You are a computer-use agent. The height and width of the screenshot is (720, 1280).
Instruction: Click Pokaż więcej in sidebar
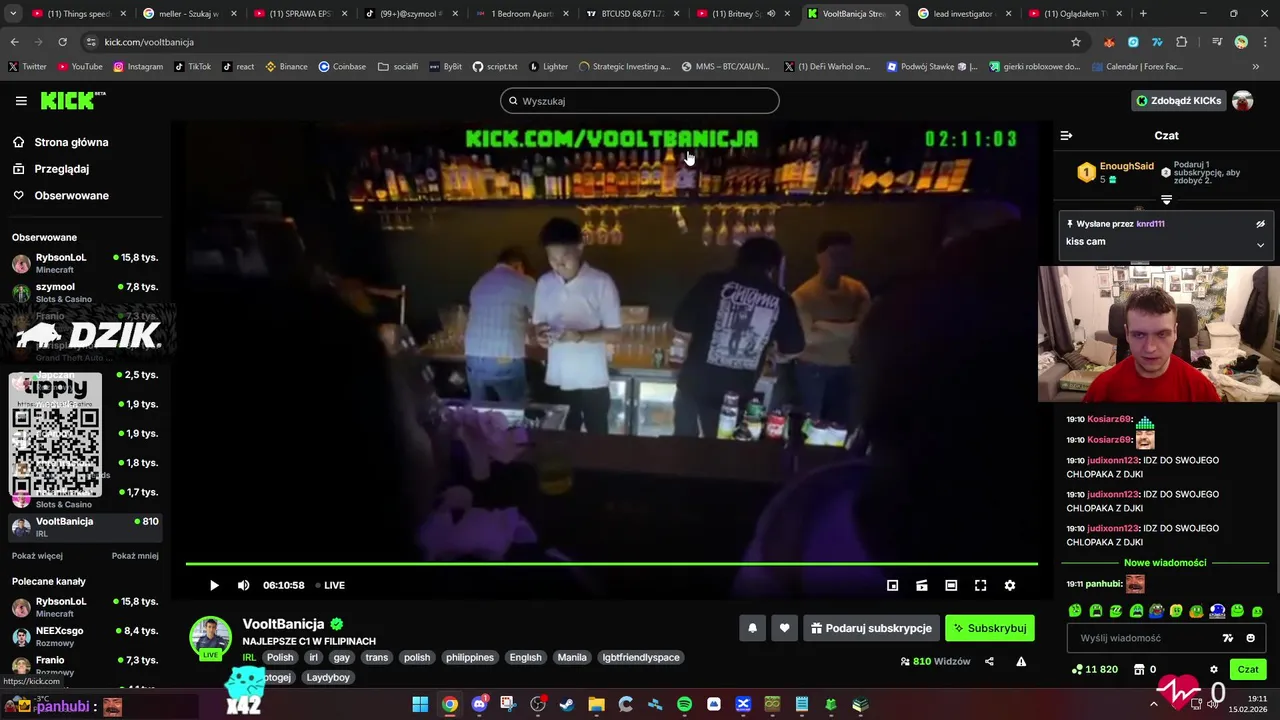click(37, 556)
